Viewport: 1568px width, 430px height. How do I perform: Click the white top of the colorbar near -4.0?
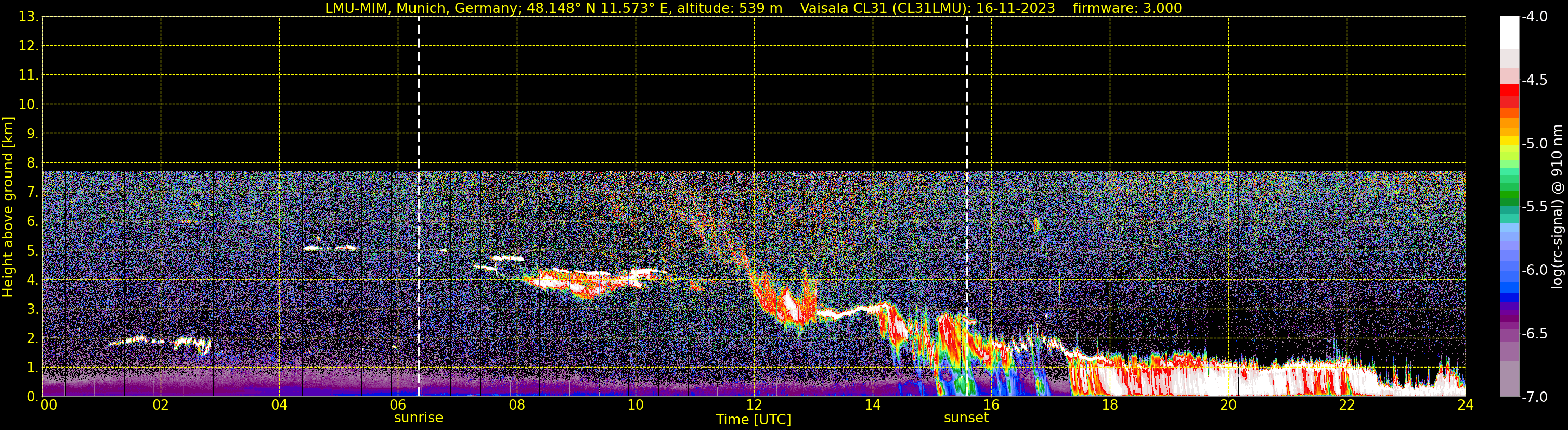click(x=1509, y=32)
